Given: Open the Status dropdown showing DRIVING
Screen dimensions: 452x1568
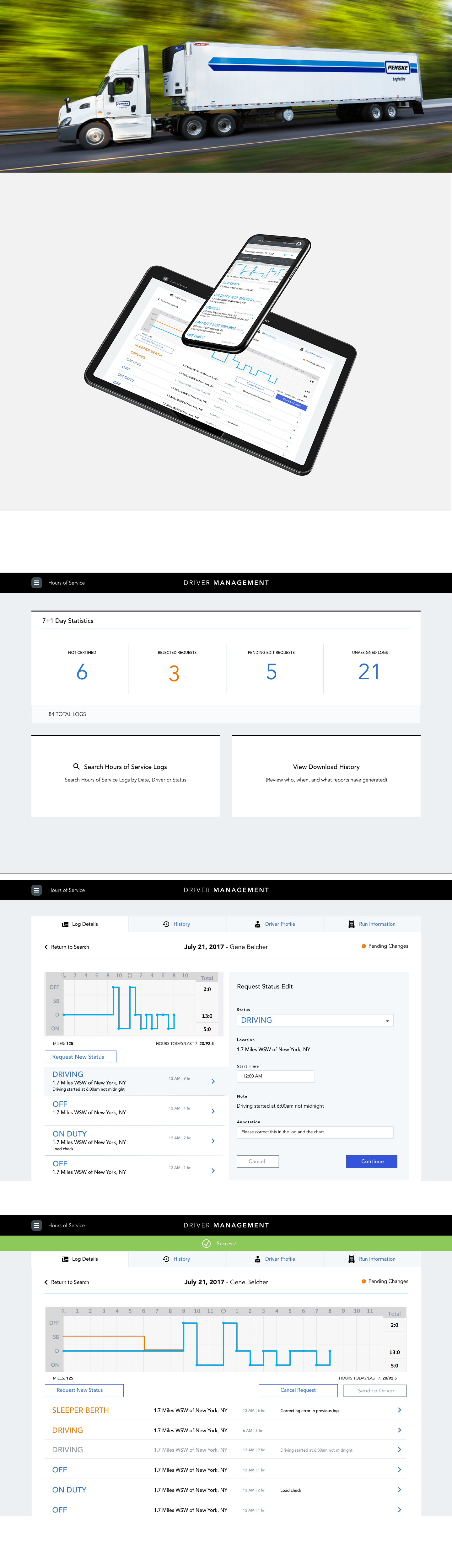Looking at the screenshot, I should pyautogui.click(x=315, y=1020).
